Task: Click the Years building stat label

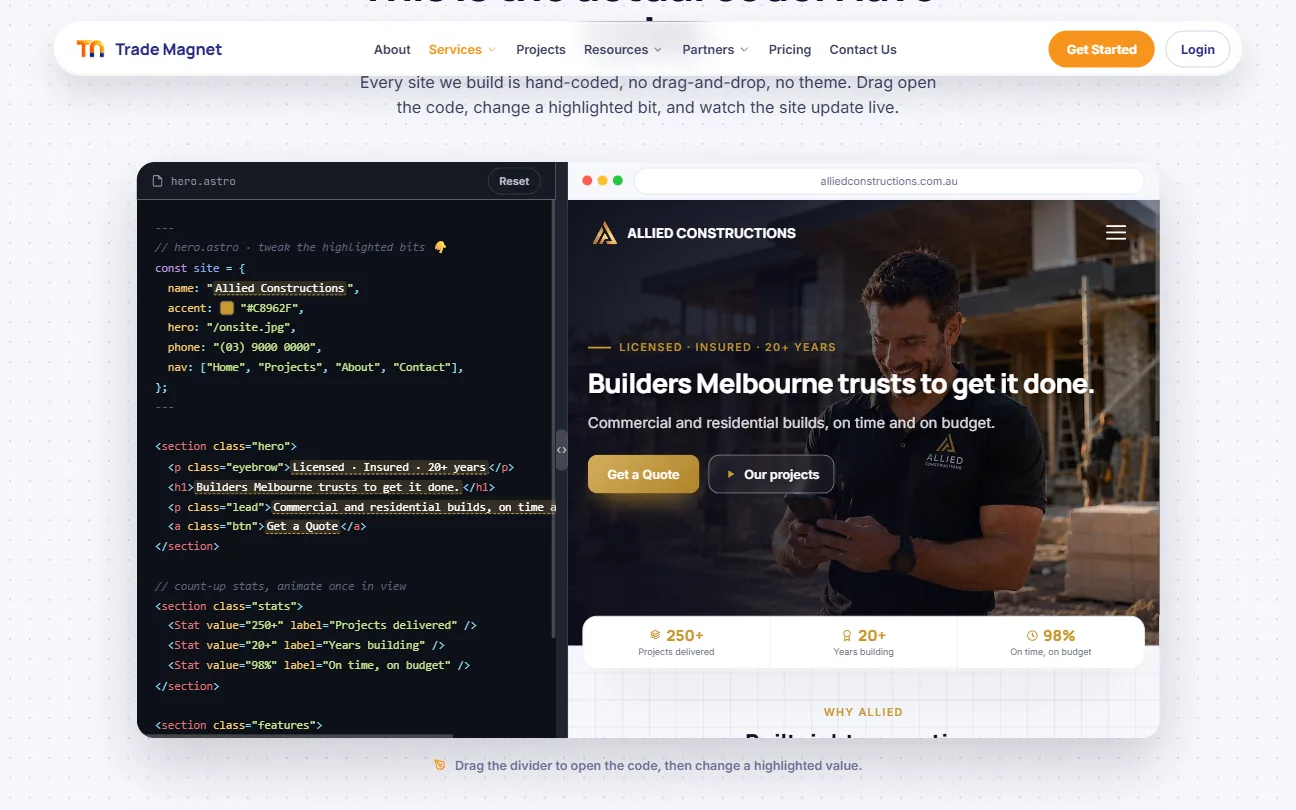Action: pos(863,652)
